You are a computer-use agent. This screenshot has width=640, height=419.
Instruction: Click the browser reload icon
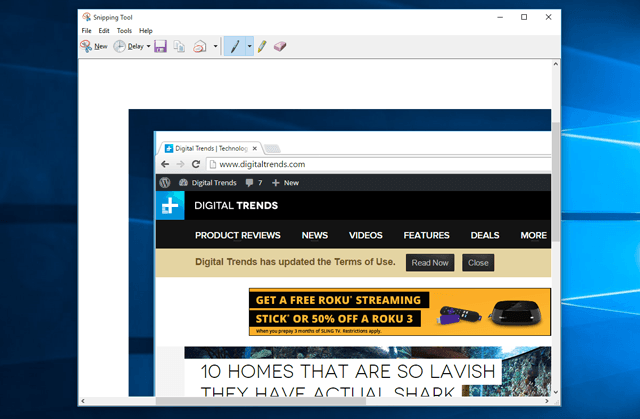pyautogui.click(x=196, y=164)
